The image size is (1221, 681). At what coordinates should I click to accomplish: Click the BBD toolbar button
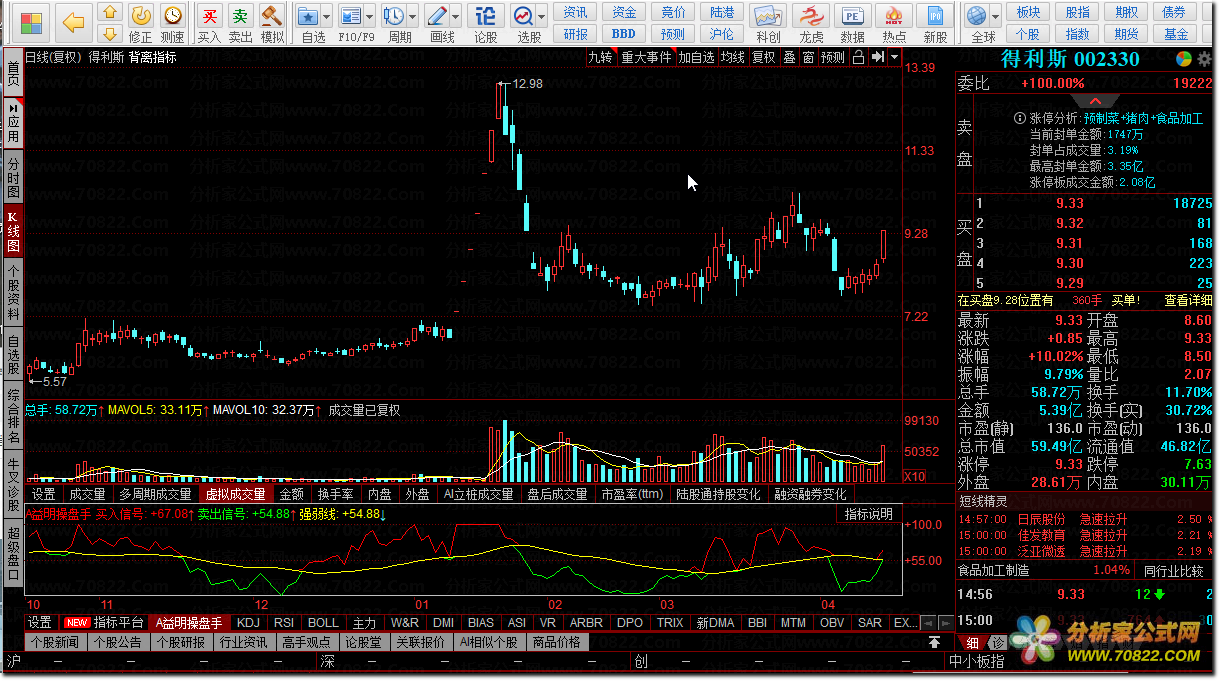point(624,34)
